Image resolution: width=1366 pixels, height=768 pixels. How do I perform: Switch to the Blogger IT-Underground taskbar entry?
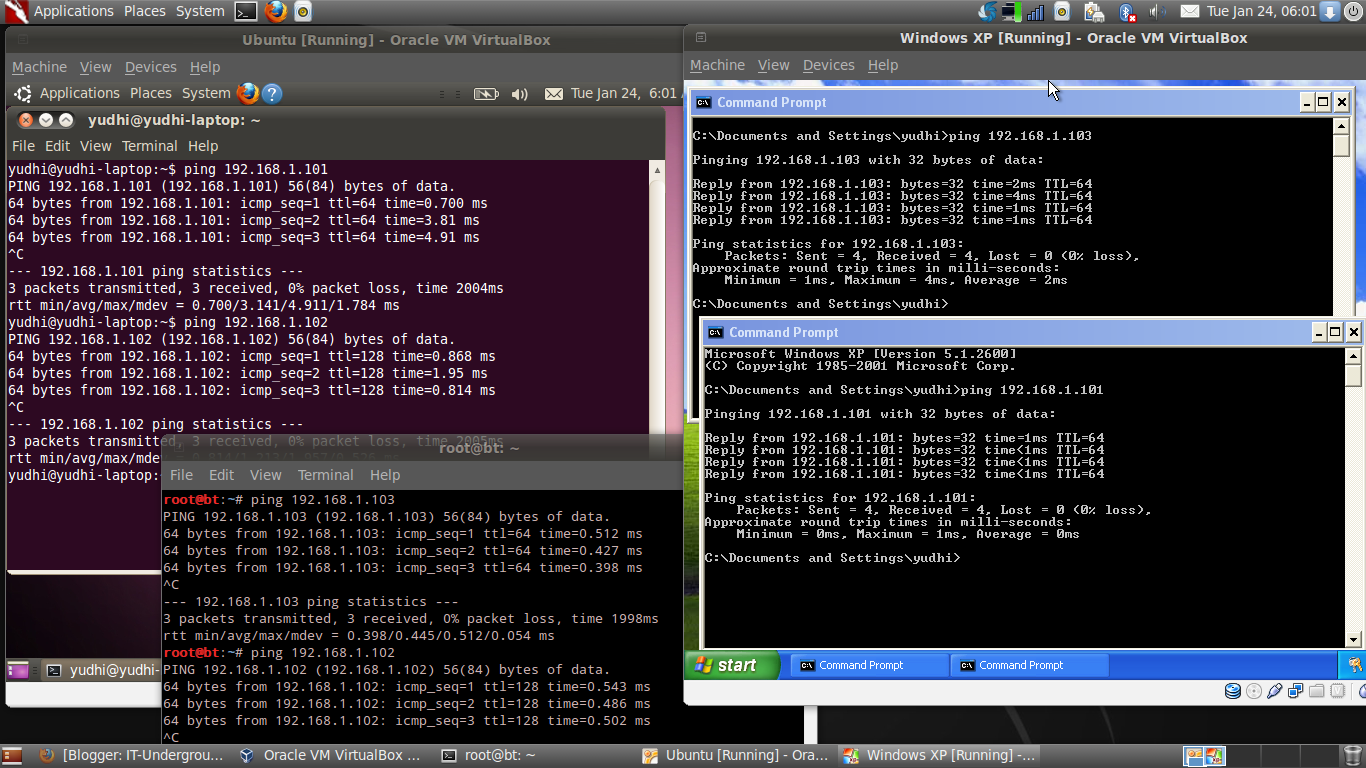click(131, 755)
